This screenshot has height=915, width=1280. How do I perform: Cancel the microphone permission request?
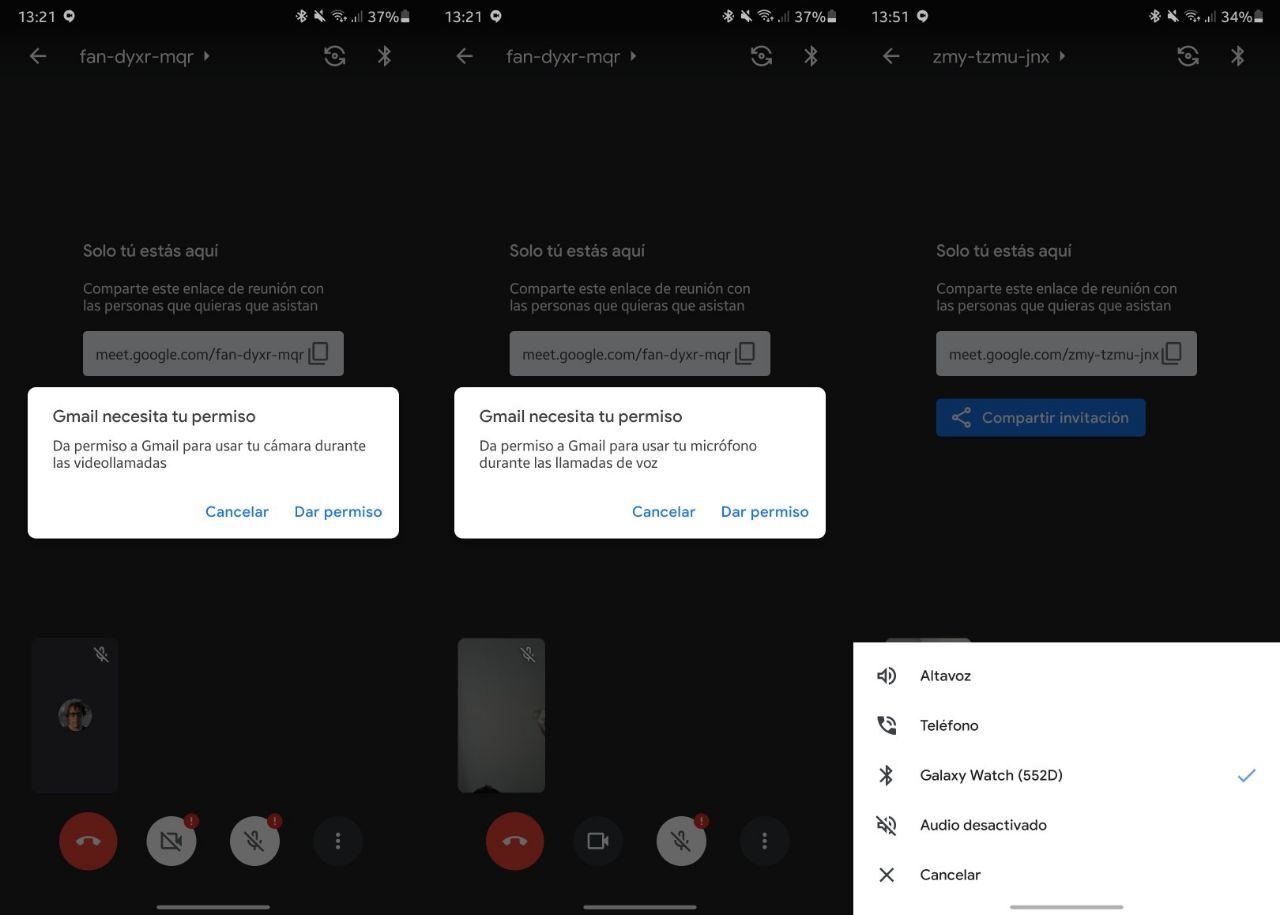pyautogui.click(x=664, y=511)
